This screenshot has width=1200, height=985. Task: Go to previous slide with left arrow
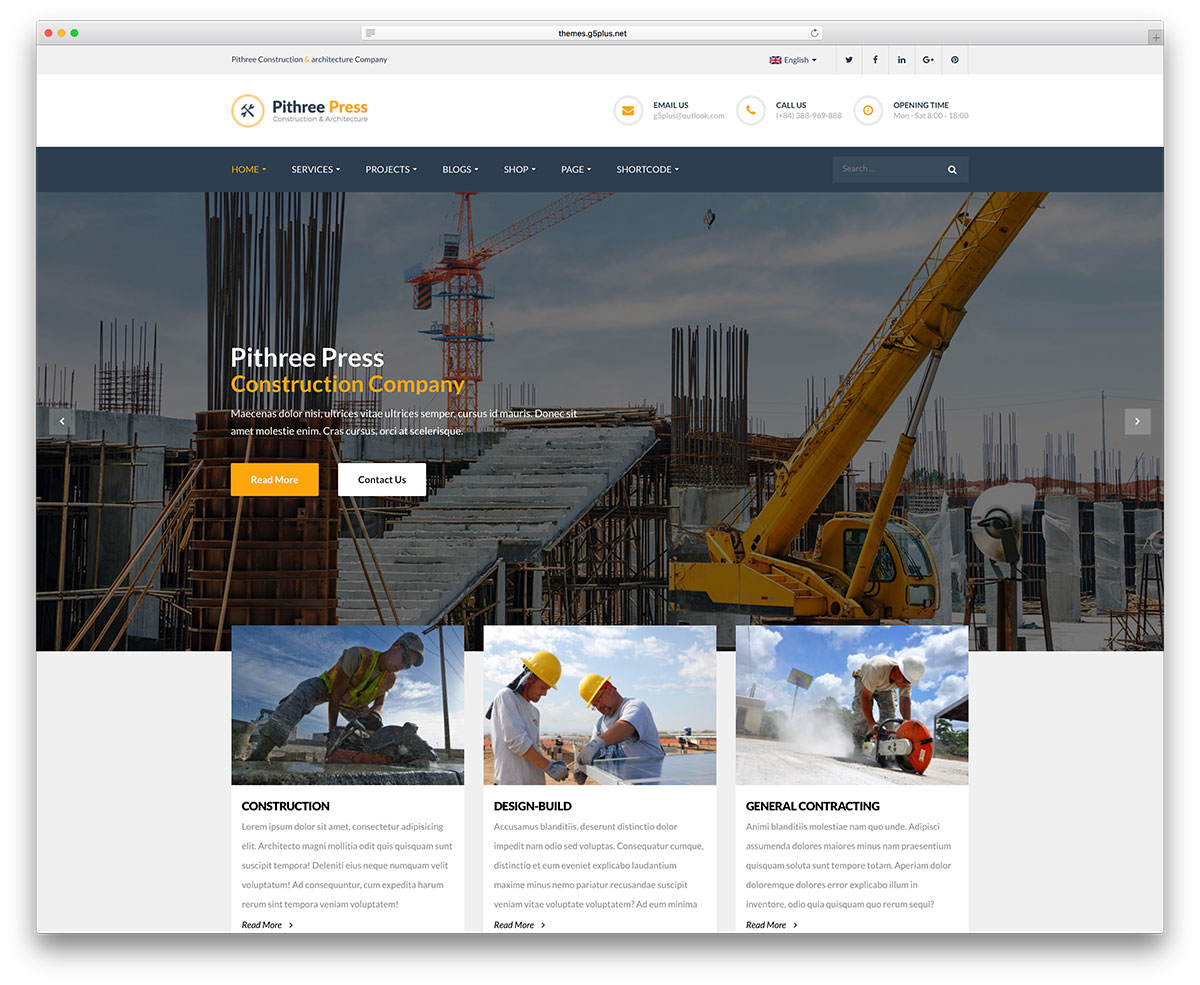pos(62,422)
